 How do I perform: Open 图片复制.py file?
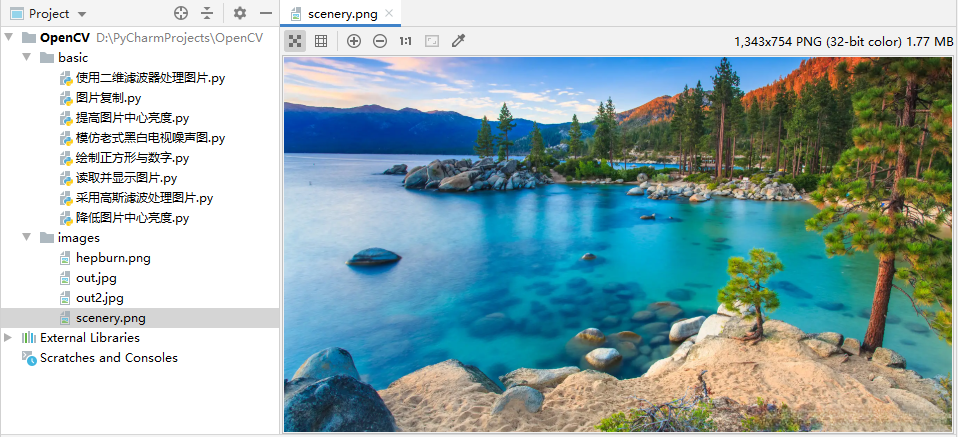[109, 98]
